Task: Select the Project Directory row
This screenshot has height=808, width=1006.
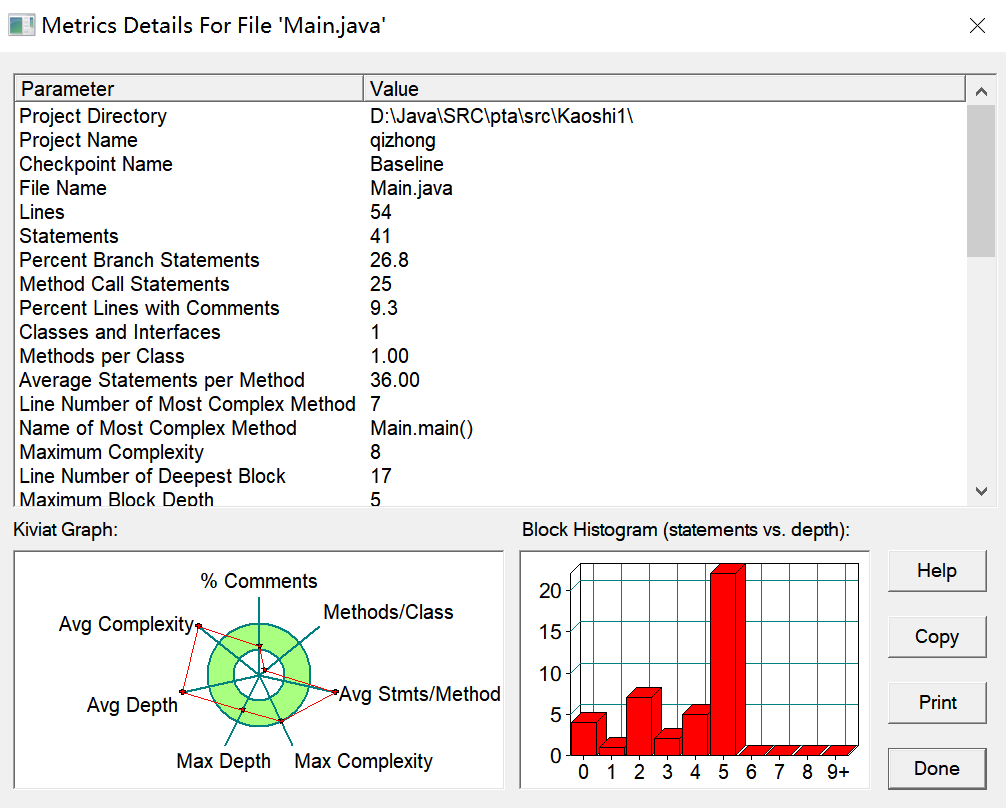Action: pos(490,116)
